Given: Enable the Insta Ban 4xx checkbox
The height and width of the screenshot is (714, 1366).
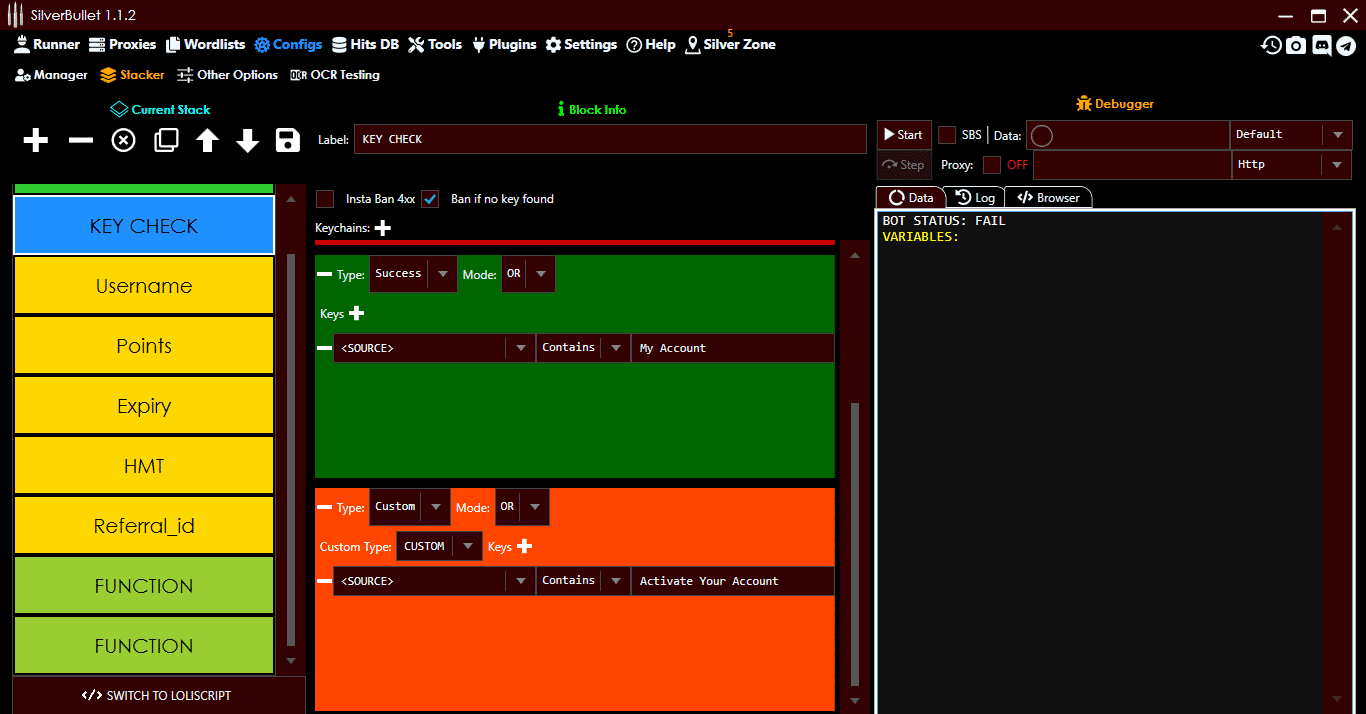Looking at the screenshot, I should pyautogui.click(x=324, y=198).
